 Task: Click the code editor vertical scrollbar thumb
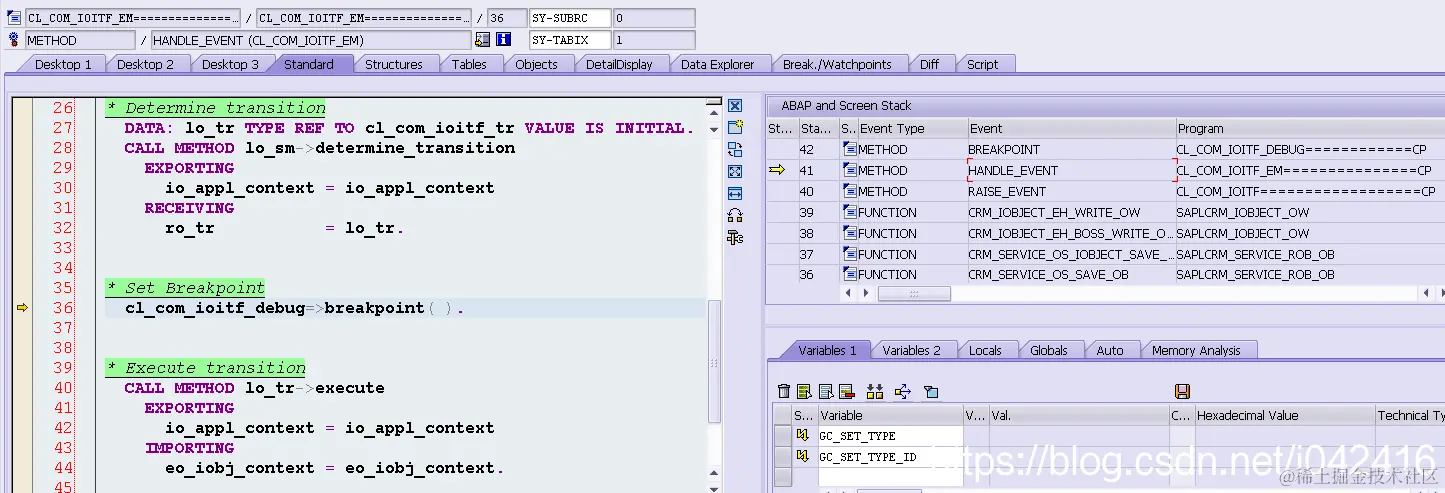pos(714,360)
